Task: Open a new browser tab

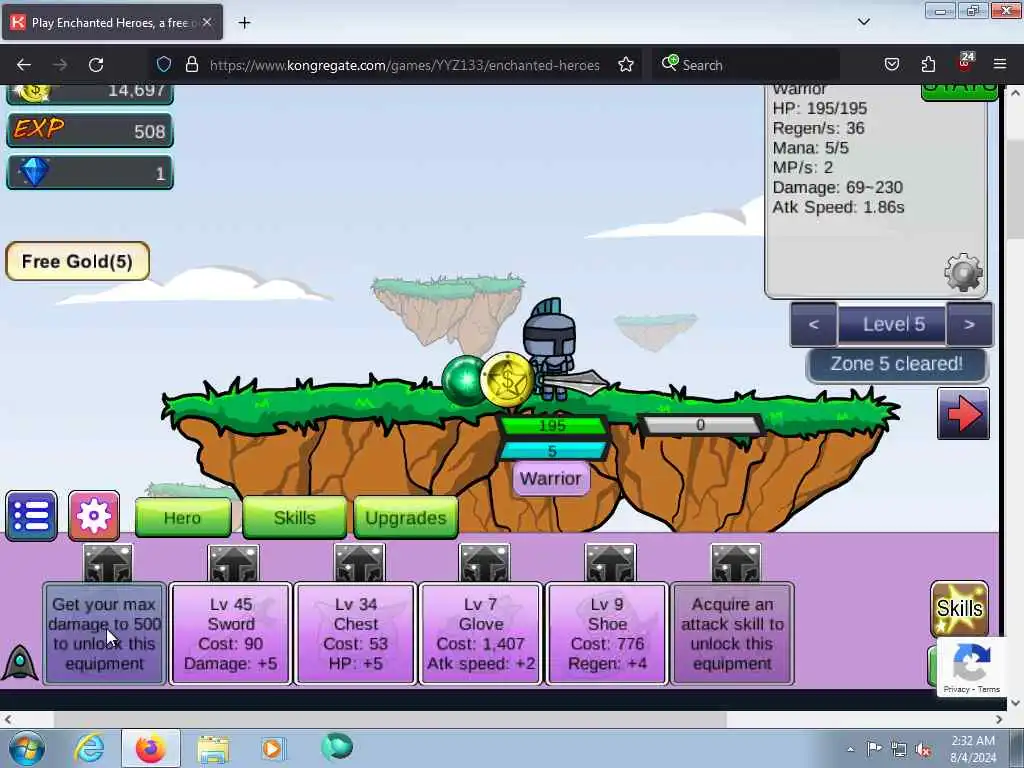Action: tap(244, 23)
